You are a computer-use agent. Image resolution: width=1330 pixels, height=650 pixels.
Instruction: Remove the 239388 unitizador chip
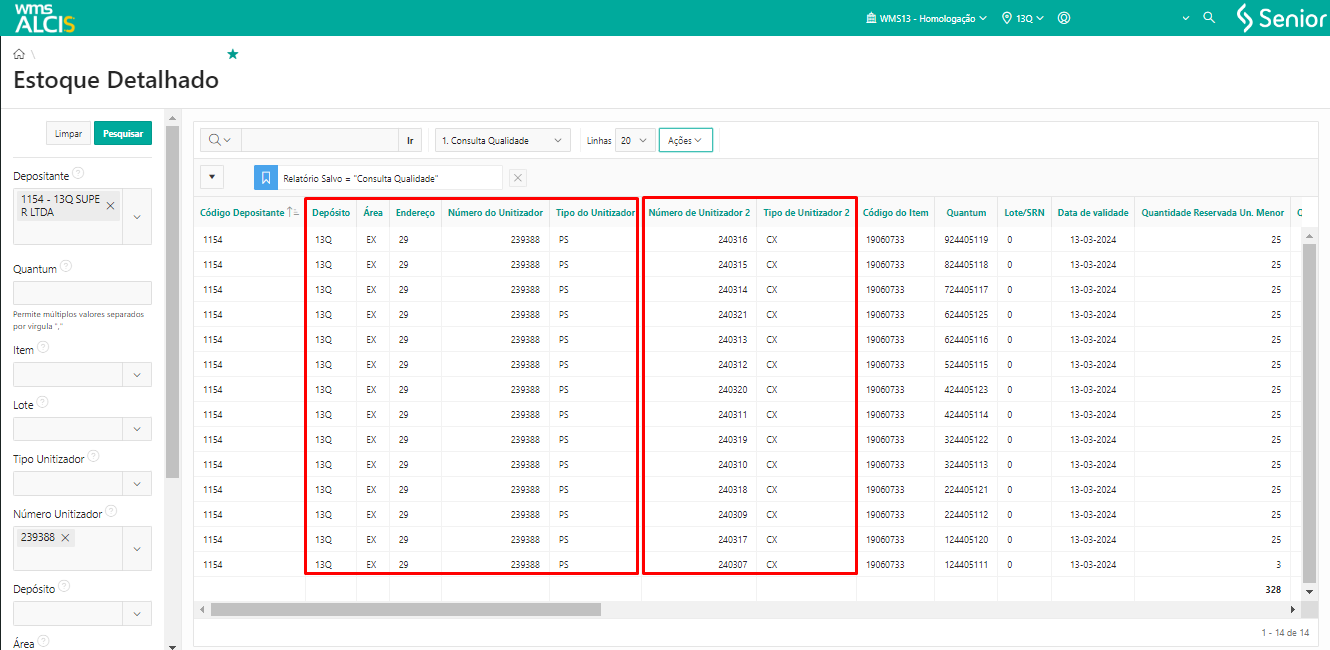tap(66, 538)
